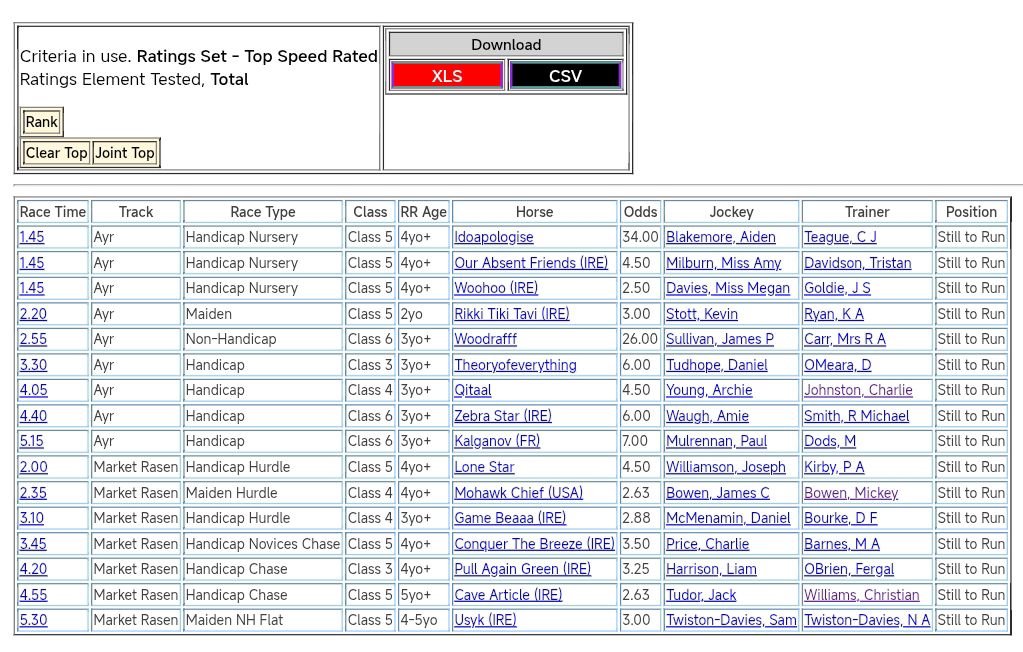
Task: Open the 2.20 Ayr race time link
Action: [x=33, y=314]
